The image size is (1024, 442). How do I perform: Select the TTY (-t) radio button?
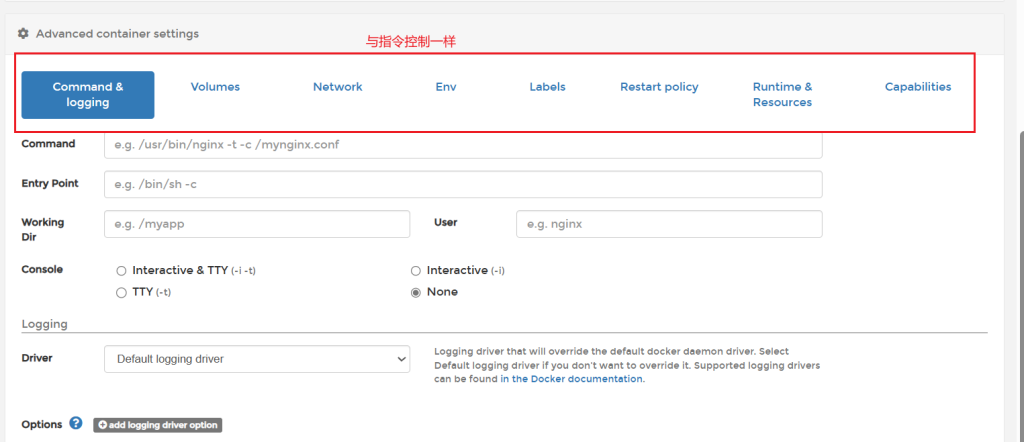tap(122, 292)
